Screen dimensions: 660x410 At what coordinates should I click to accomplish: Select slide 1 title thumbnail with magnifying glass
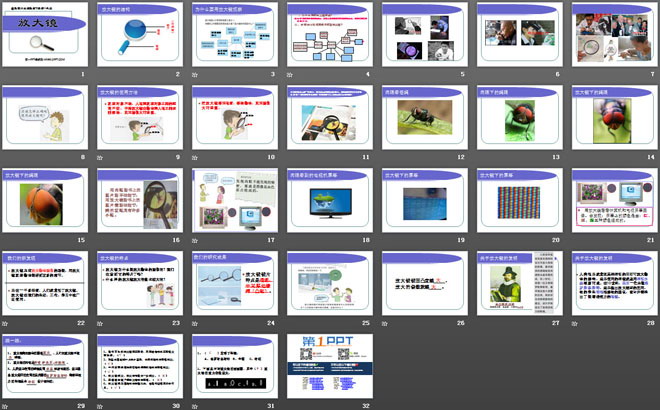(x=45, y=35)
